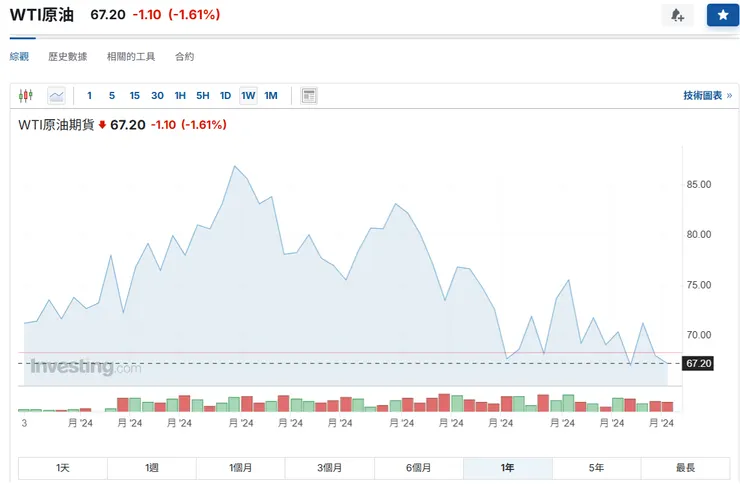Viewport: 740px width, 484px height.
Task: Select the 1W interval
Action: (248, 96)
